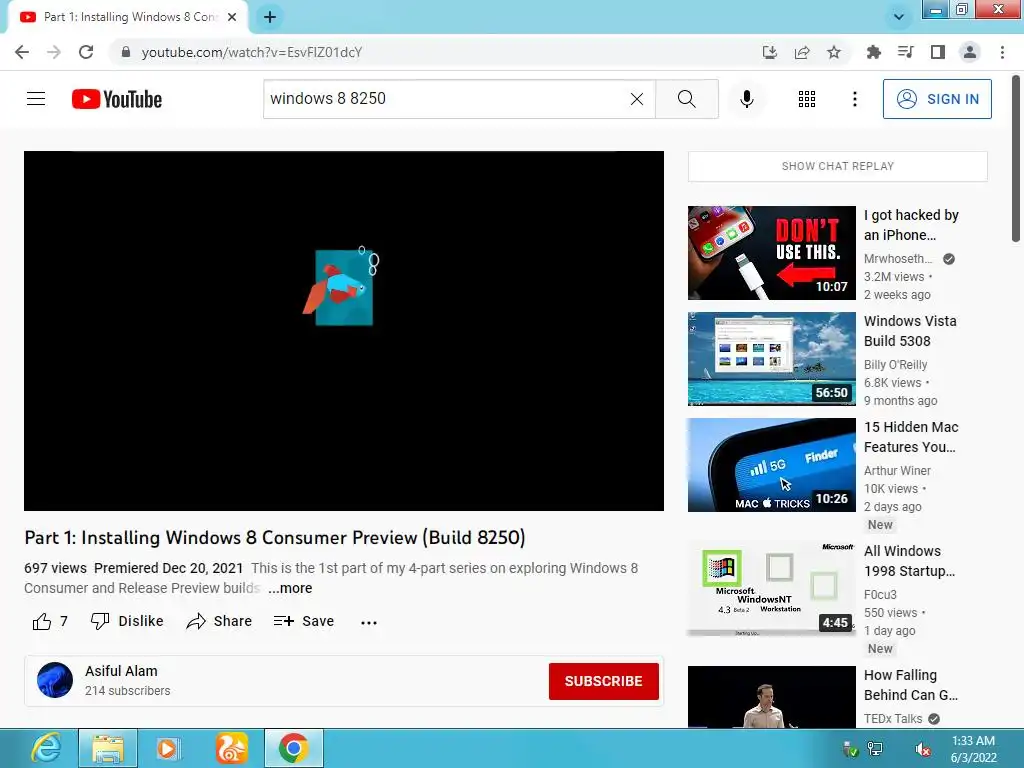This screenshot has height=768, width=1024.
Task: Open the taskbar clock showing 1:33 AM
Action: (x=973, y=749)
